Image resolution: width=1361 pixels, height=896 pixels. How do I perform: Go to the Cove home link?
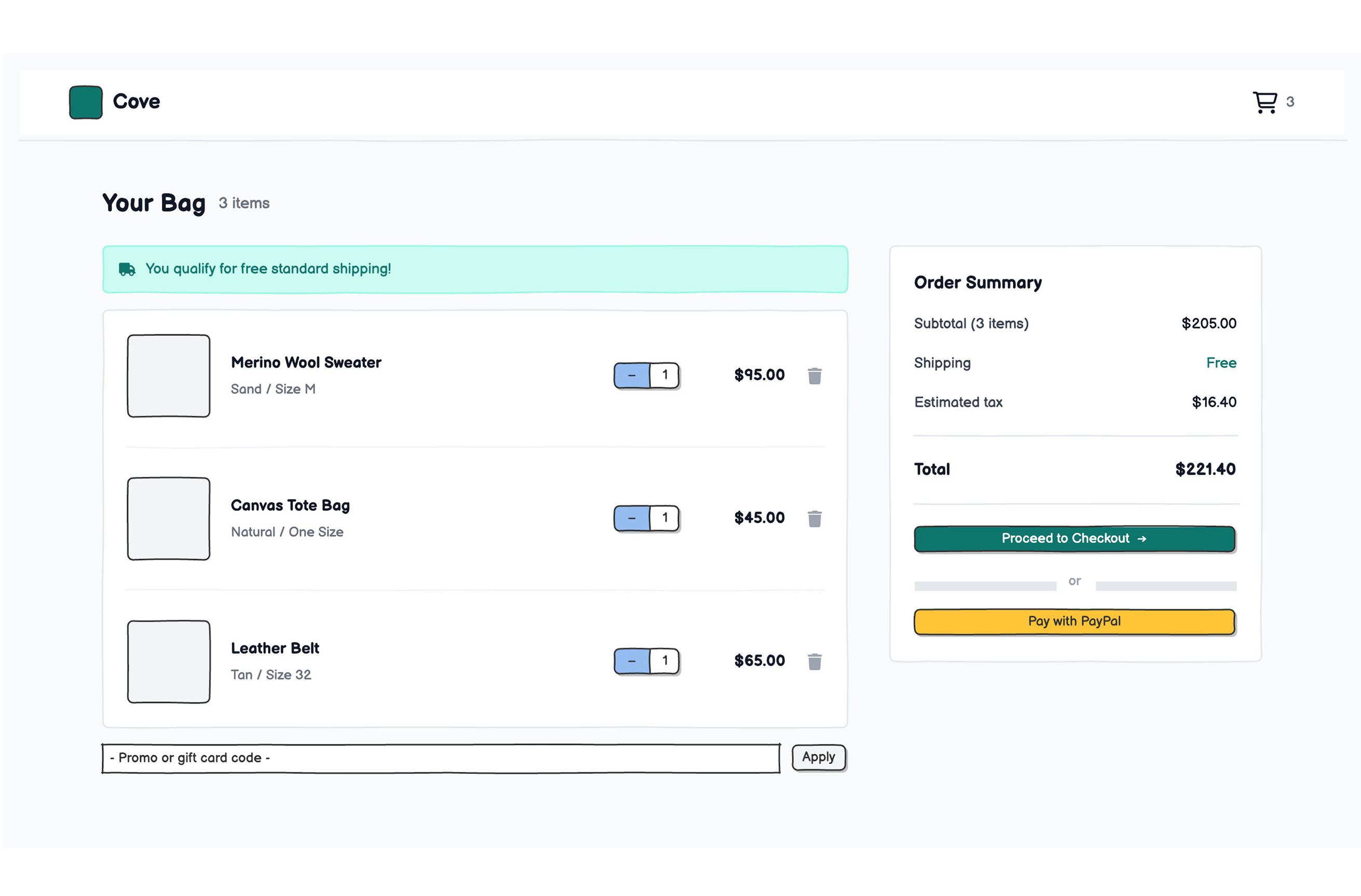(136, 102)
